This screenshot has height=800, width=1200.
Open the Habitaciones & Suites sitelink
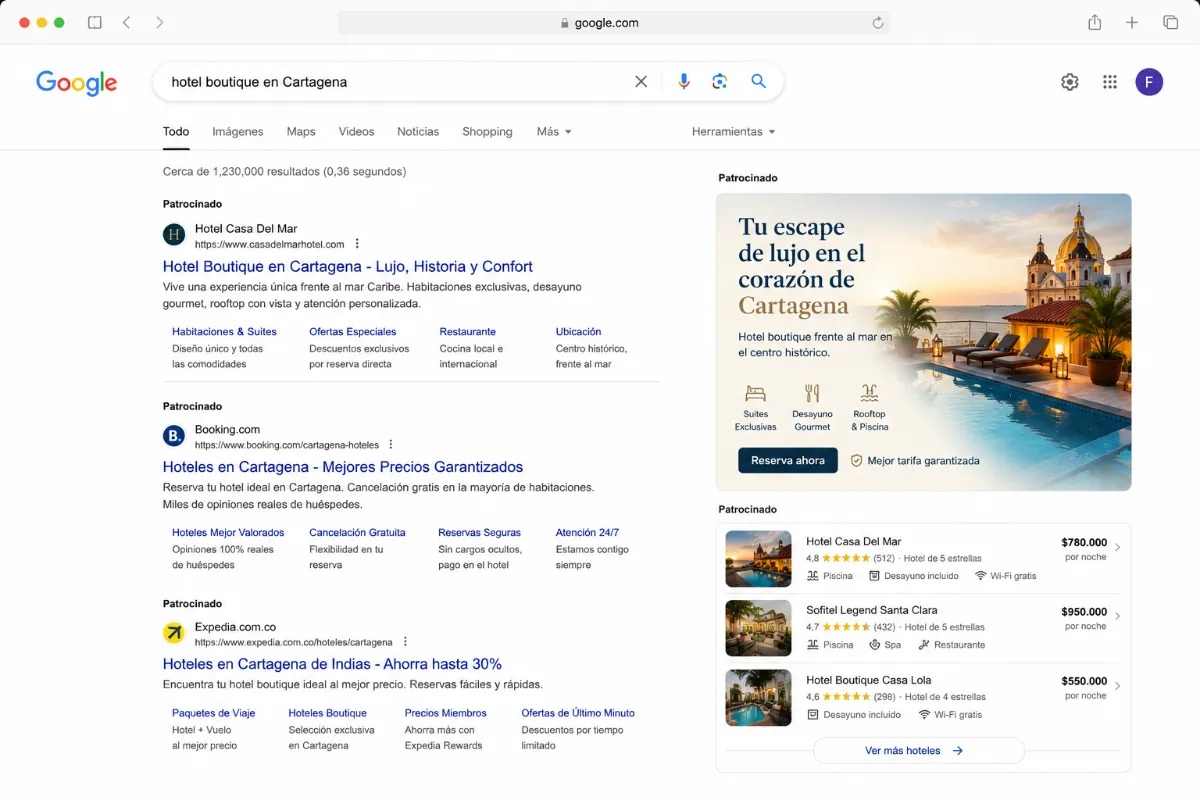coord(224,332)
